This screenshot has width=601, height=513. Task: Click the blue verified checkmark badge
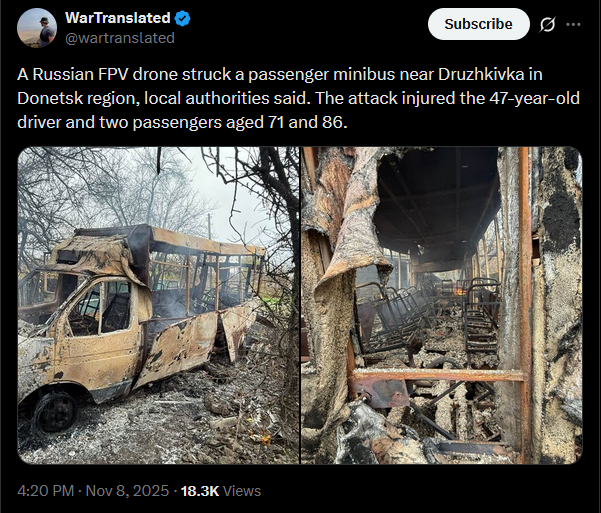[182, 18]
